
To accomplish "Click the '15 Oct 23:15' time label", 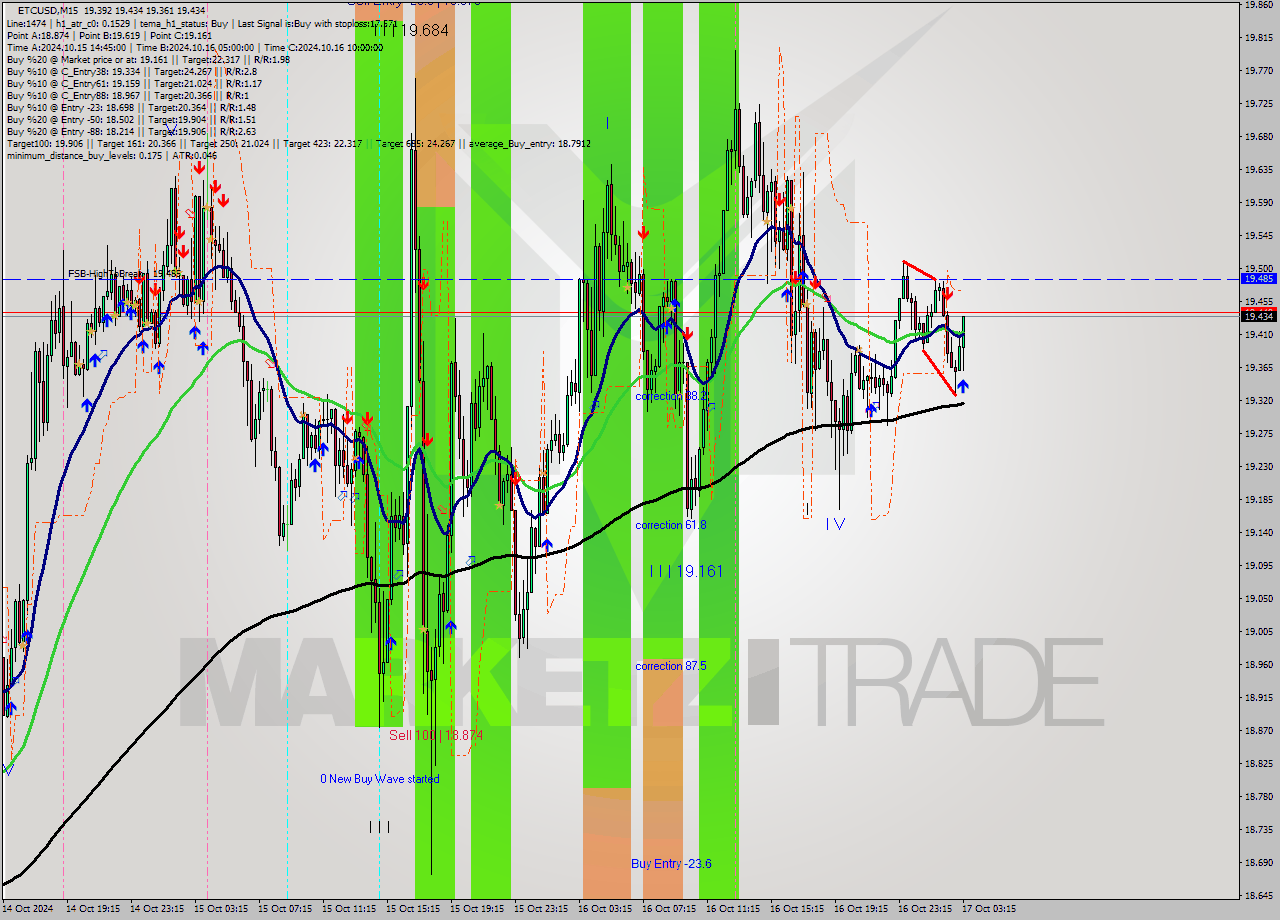I will tap(541, 909).
